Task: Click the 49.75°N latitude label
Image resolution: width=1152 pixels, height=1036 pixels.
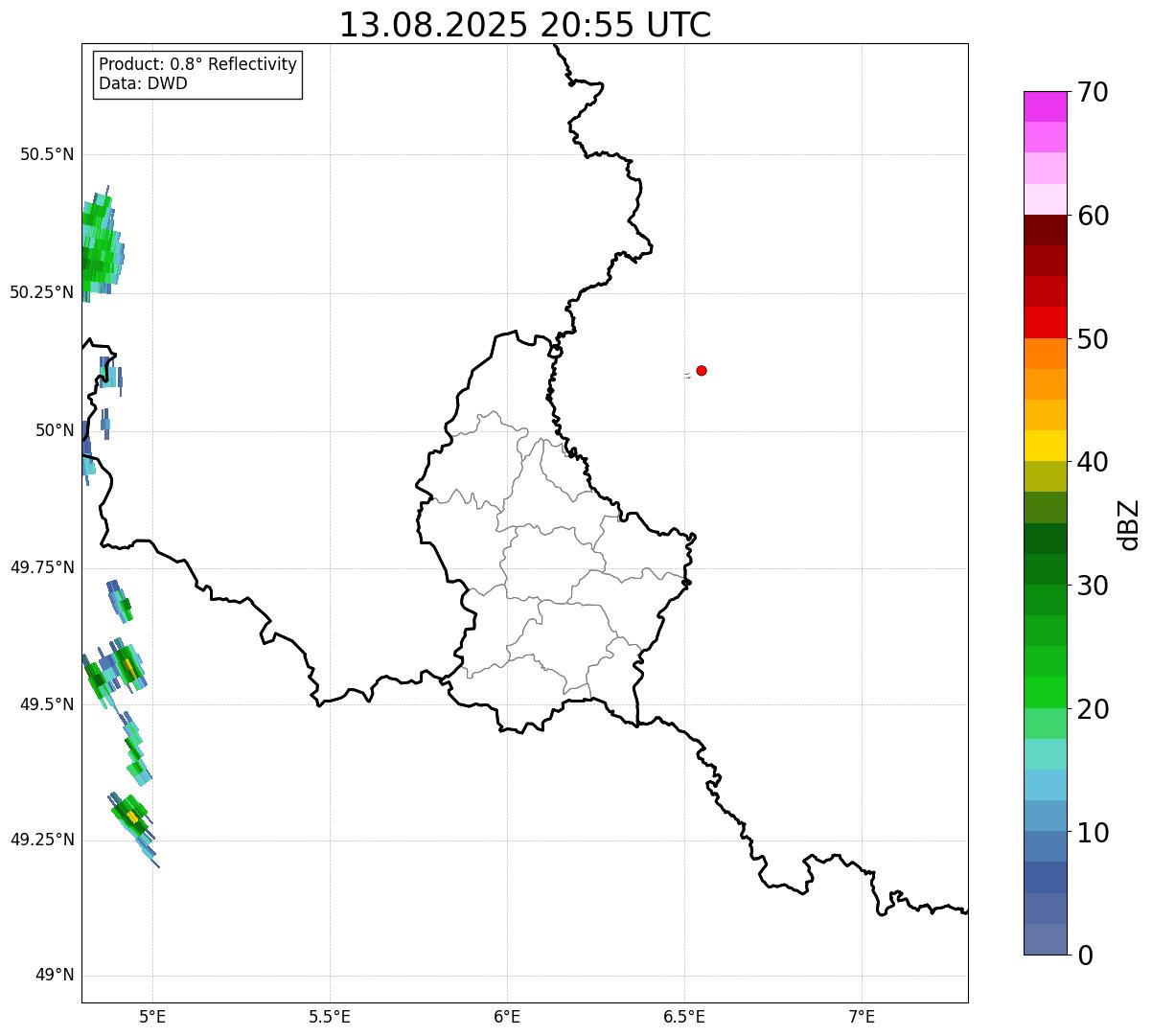Action: pyautogui.click(x=42, y=567)
